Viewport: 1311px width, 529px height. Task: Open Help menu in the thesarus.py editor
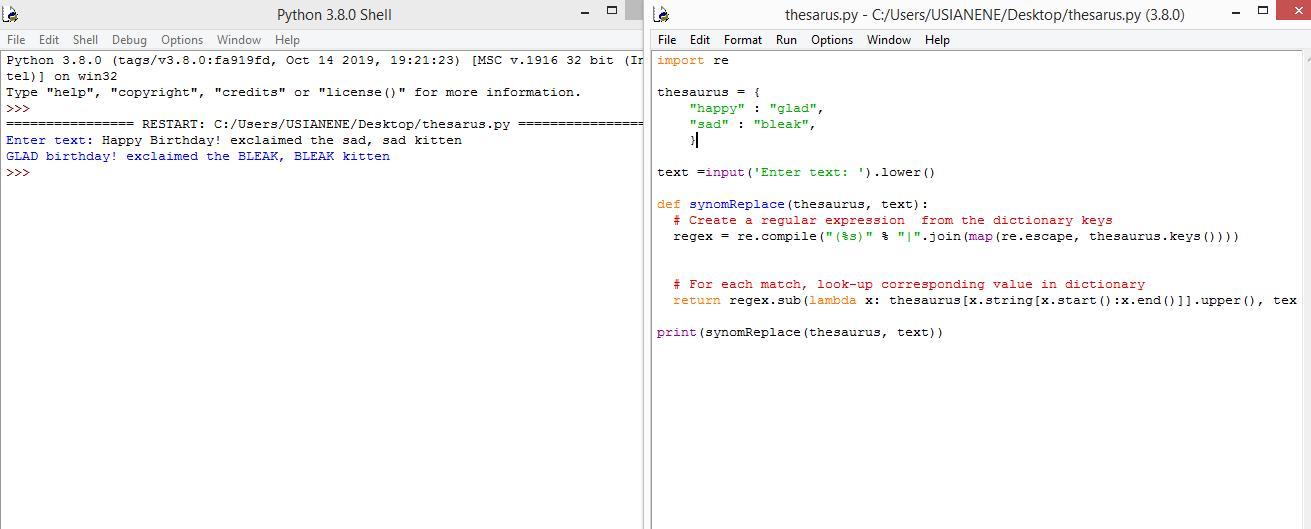937,40
